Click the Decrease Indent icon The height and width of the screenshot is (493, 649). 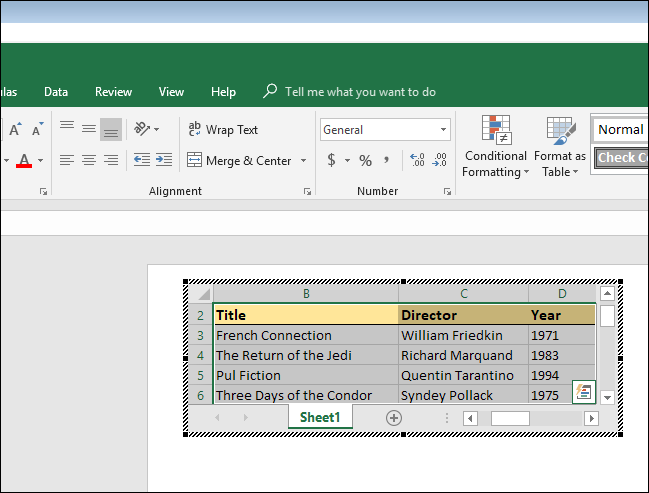141,160
